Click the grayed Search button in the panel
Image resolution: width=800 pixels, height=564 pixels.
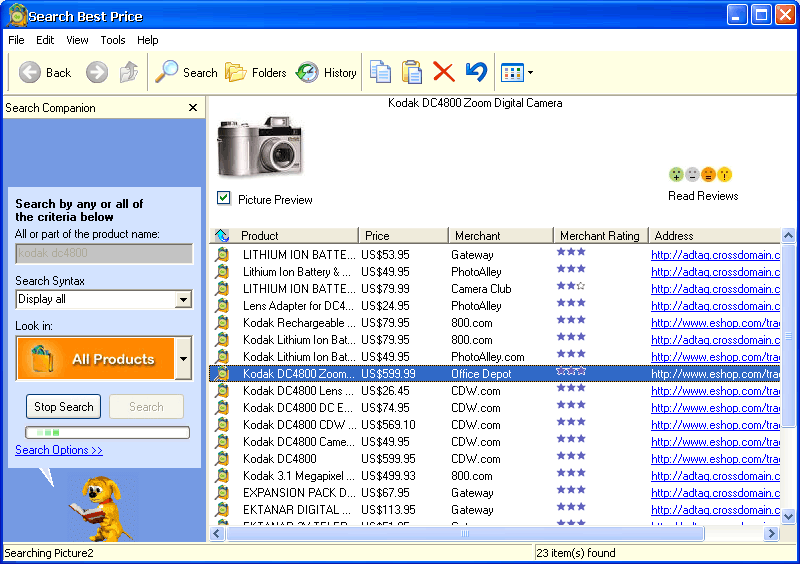[146, 407]
